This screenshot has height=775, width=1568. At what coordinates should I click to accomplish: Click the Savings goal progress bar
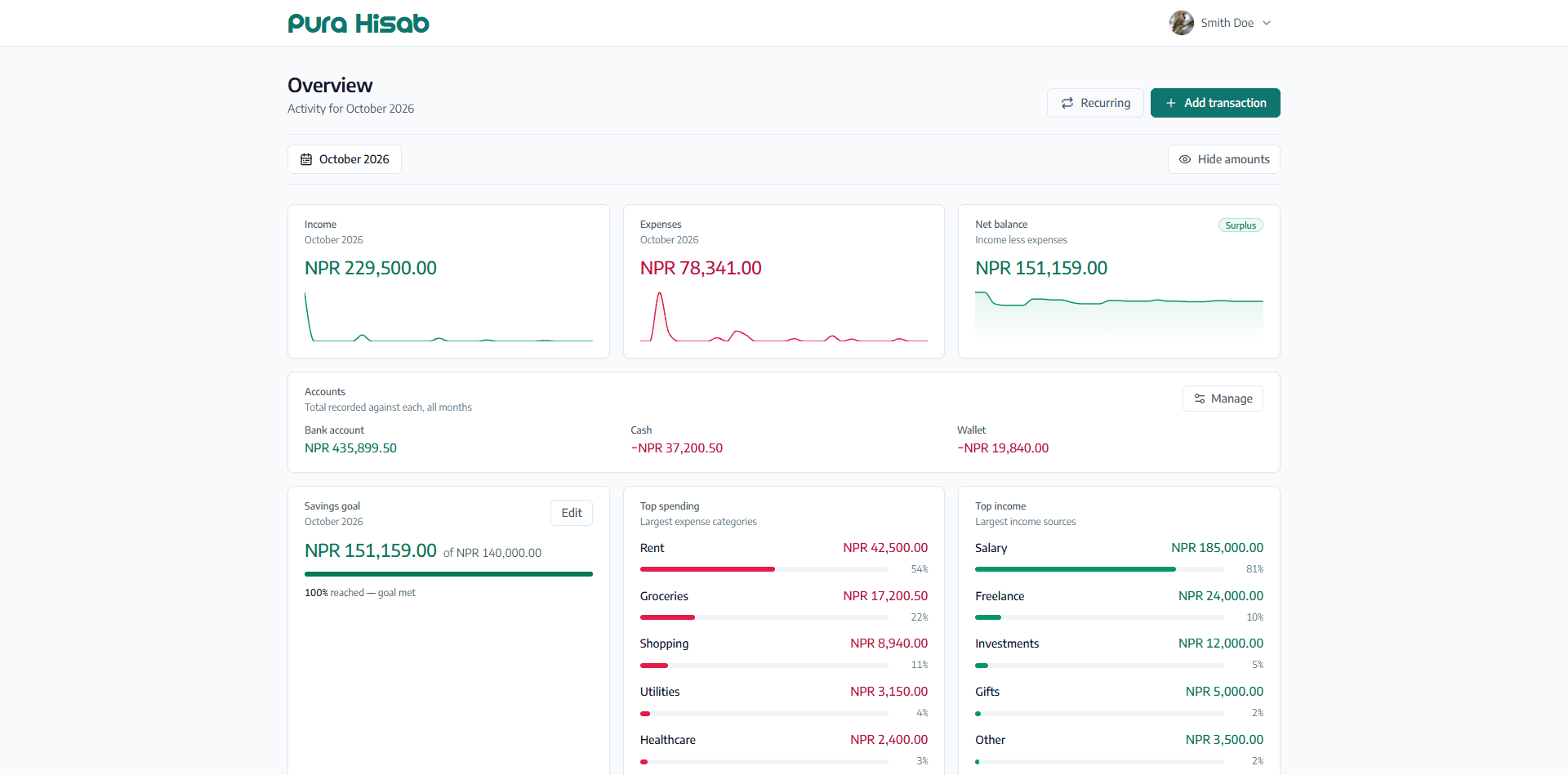(x=448, y=574)
